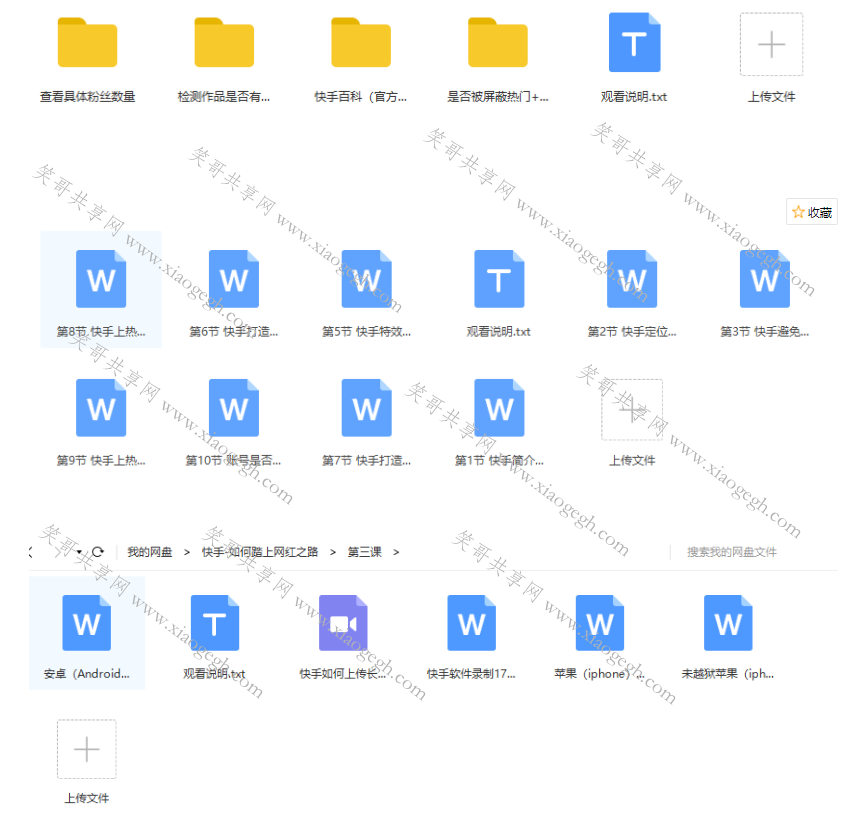Open the 未越狱苹果（iph... document icon
Screen dimensions: 845x823
[x=728, y=623]
